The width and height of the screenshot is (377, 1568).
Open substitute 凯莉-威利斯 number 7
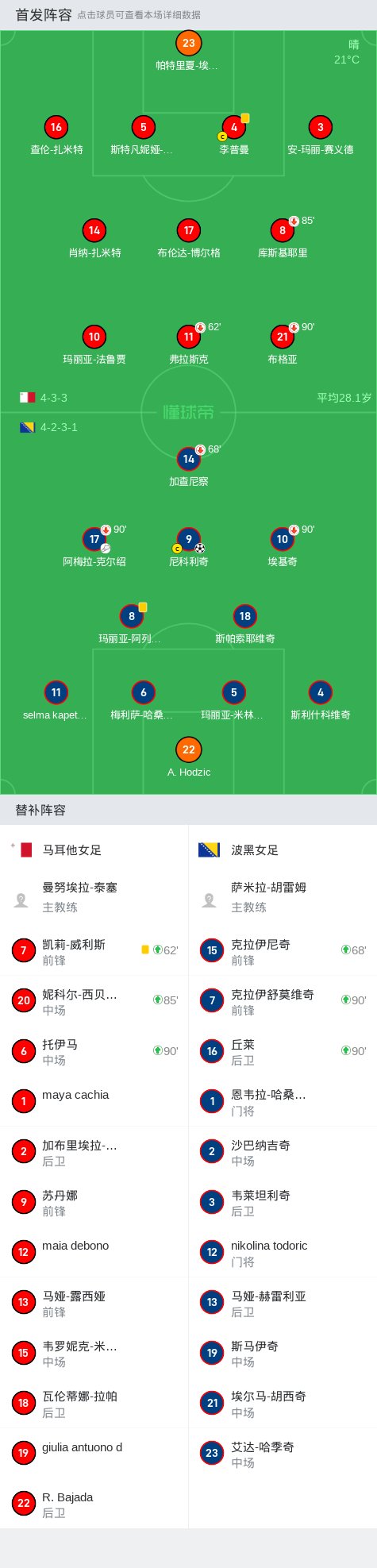(x=94, y=950)
